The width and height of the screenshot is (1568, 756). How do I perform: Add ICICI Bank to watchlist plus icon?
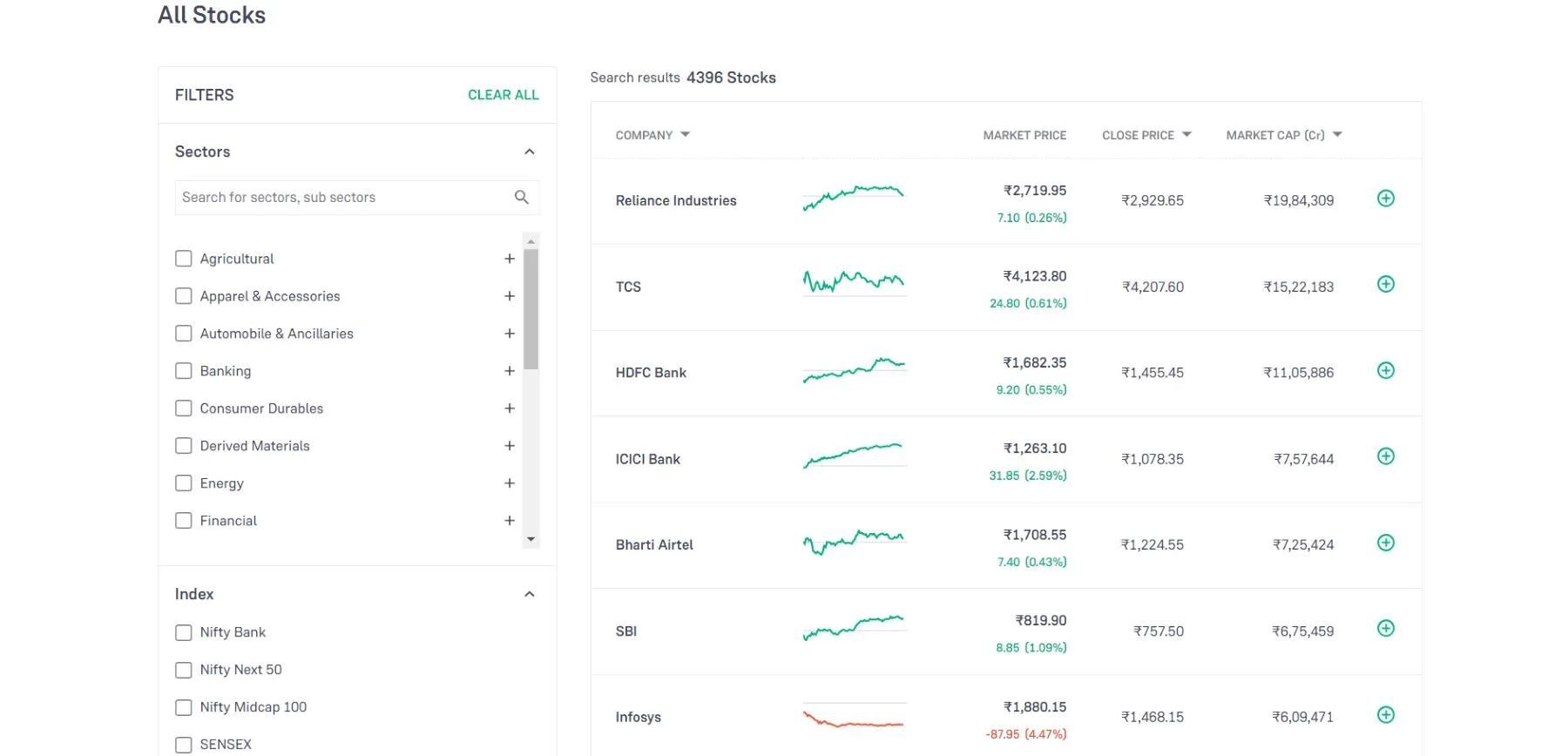[1385, 456]
